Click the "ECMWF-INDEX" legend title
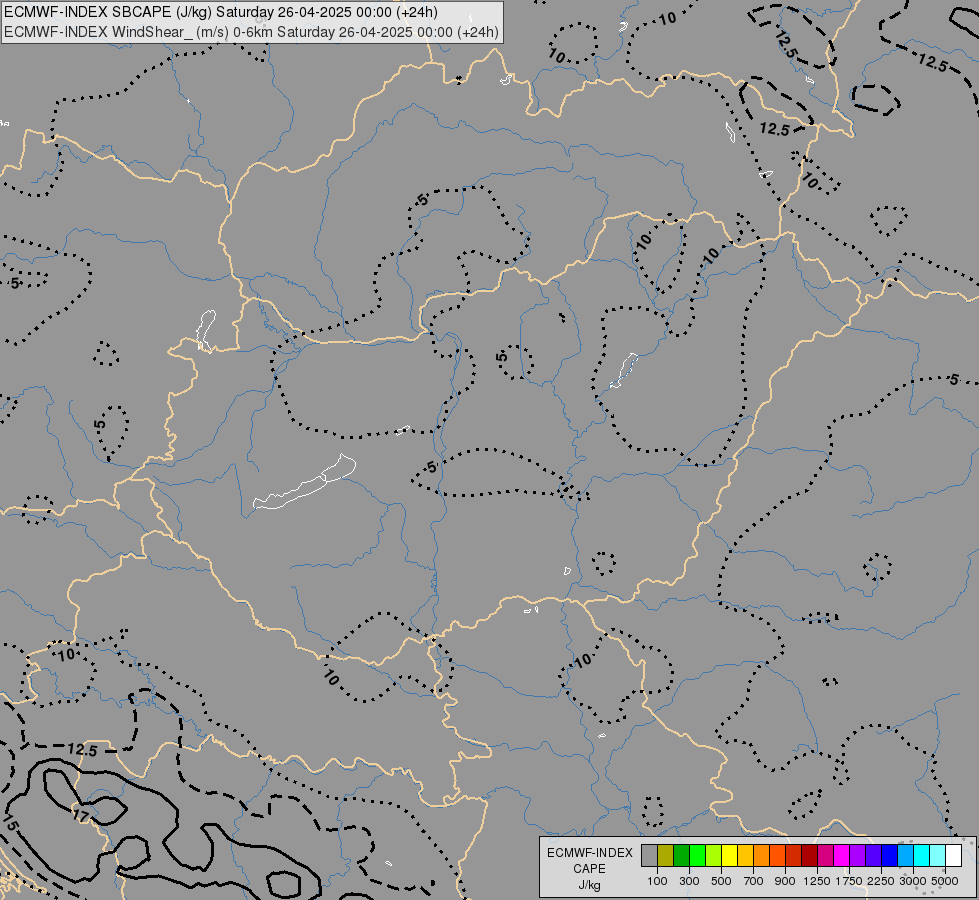 [589, 853]
